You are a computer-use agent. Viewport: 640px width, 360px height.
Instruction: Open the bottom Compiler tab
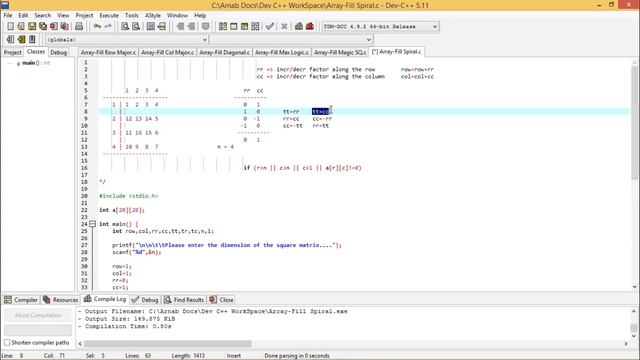pyautogui.click(x=21, y=300)
